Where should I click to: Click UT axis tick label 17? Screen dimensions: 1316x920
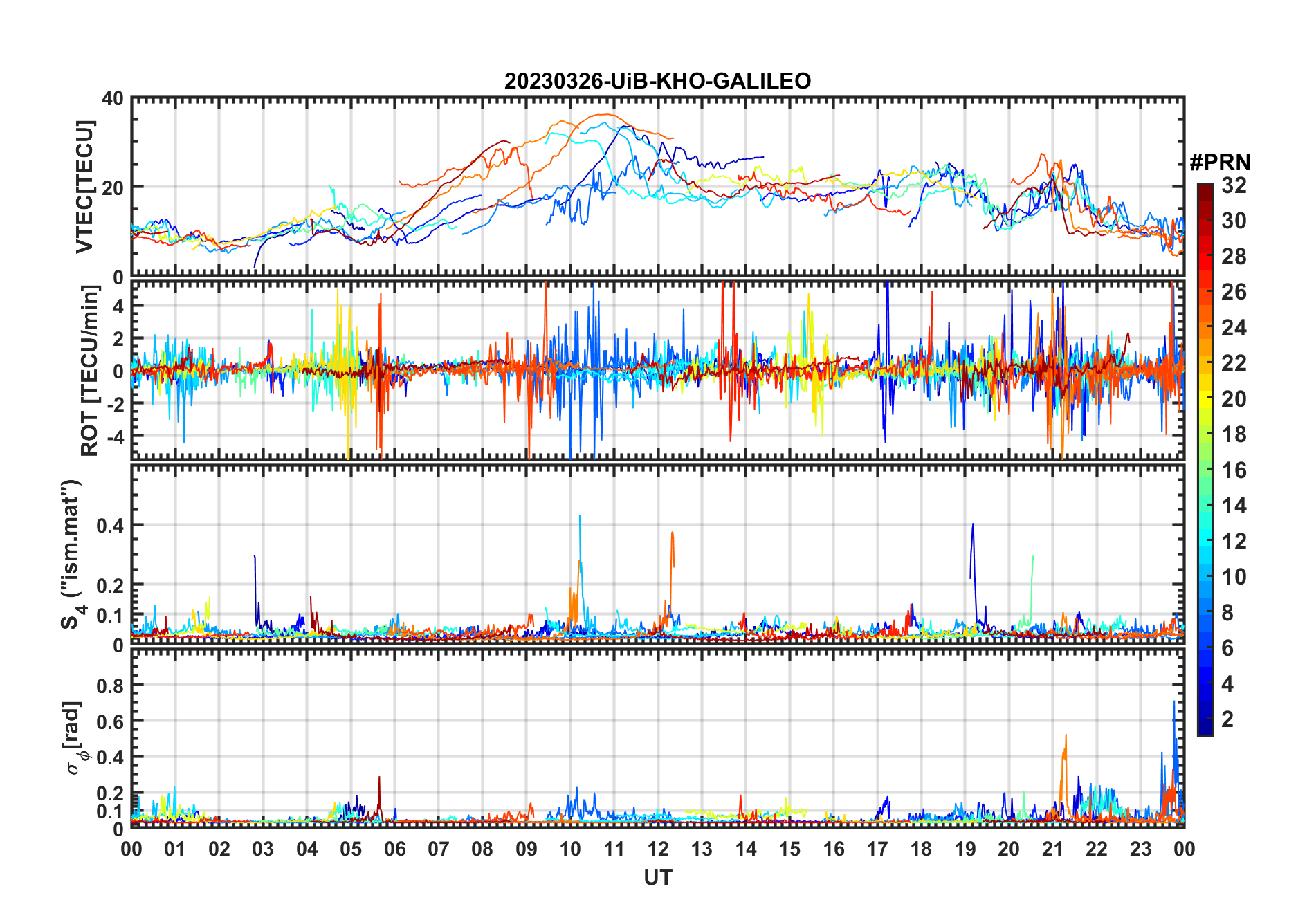877,849
